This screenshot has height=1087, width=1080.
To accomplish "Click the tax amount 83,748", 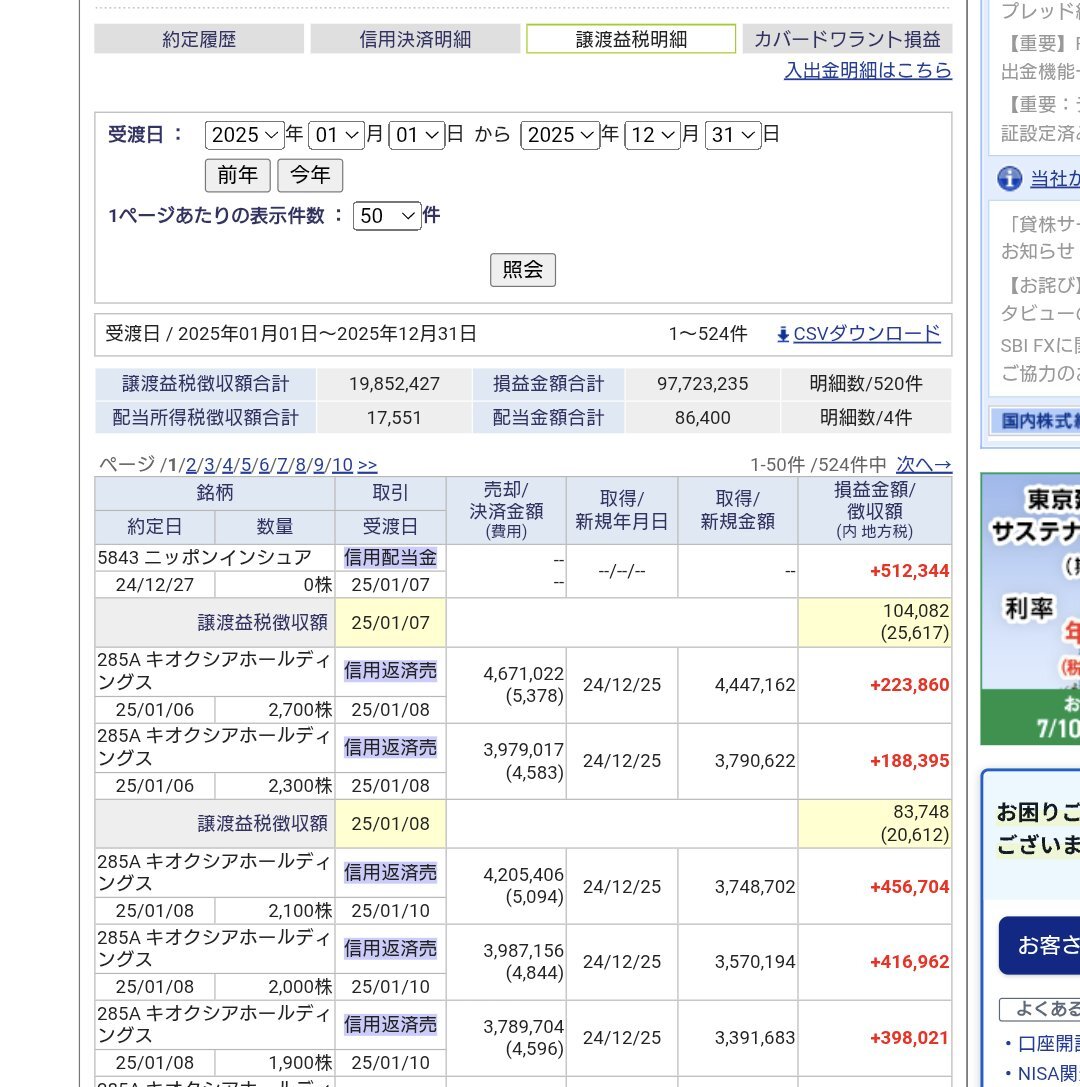I will click(921, 812).
